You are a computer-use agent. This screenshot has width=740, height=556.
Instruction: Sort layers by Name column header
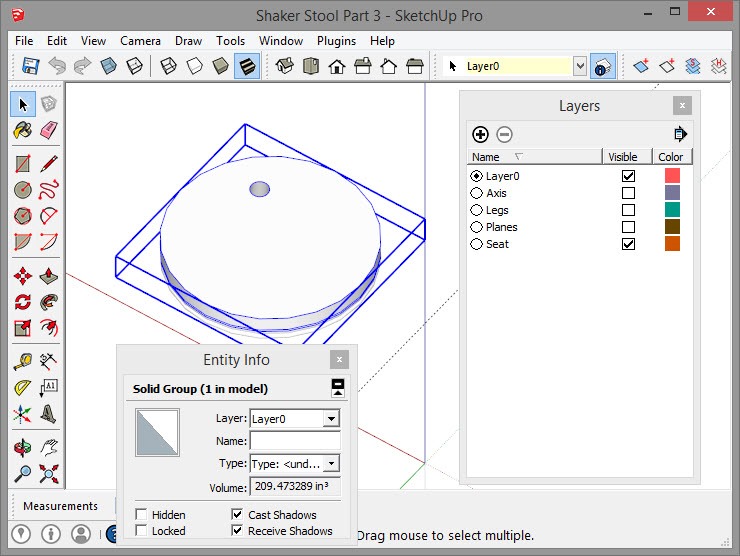(486, 157)
